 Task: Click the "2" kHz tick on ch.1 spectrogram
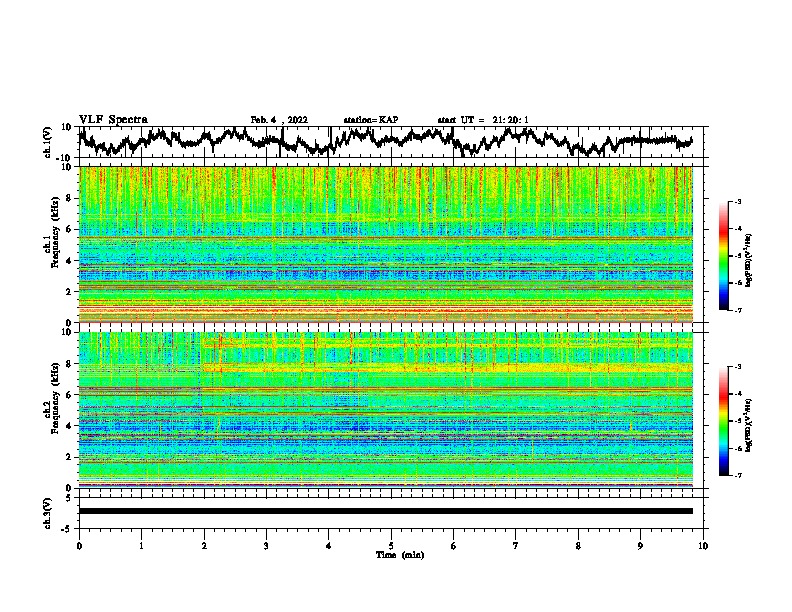69,291
